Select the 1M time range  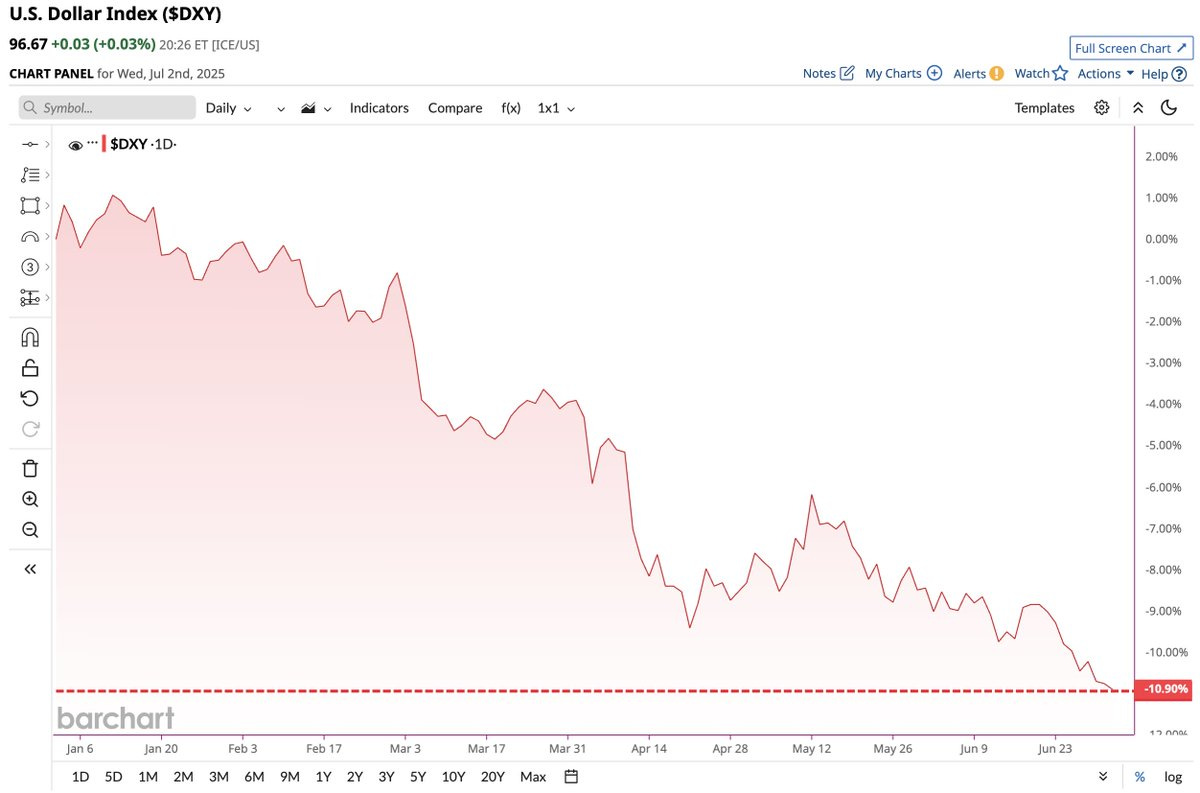[148, 777]
